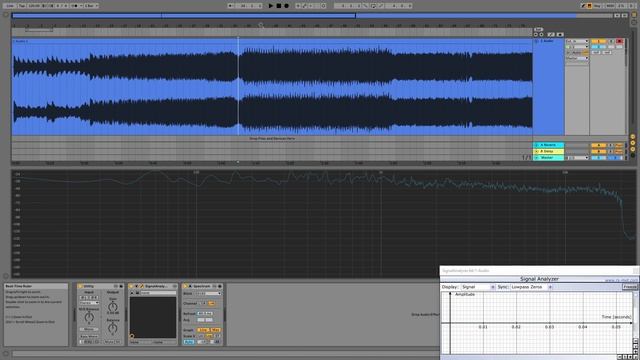Toggle Lock Envelopes button
Viewport: 640px width, 360px height.
tap(560, 35)
